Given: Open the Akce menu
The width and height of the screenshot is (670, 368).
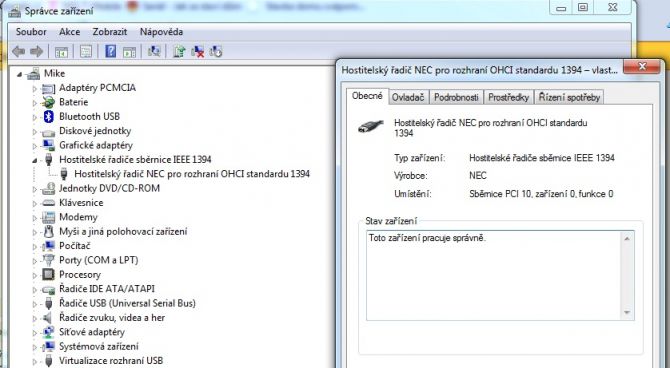Looking at the screenshot, I should tap(69, 32).
